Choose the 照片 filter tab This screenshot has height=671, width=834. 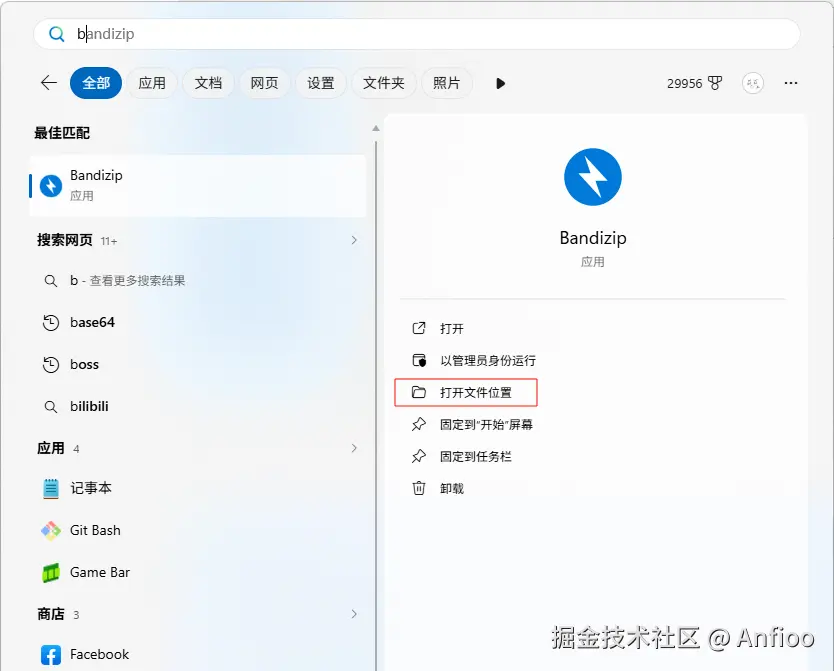(x=446, y=83)
